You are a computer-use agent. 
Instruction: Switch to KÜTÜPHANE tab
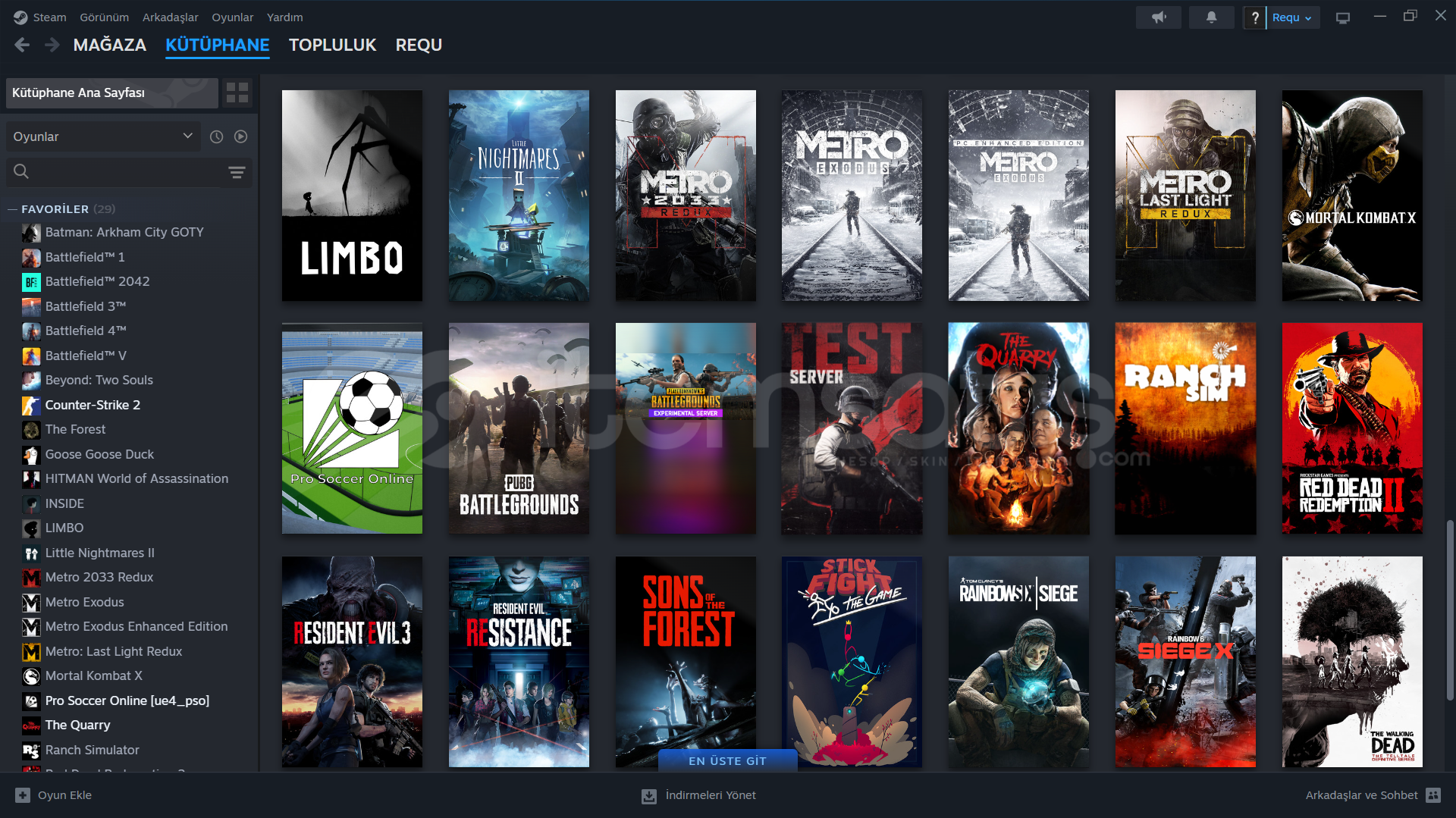(x=218, y=45)
